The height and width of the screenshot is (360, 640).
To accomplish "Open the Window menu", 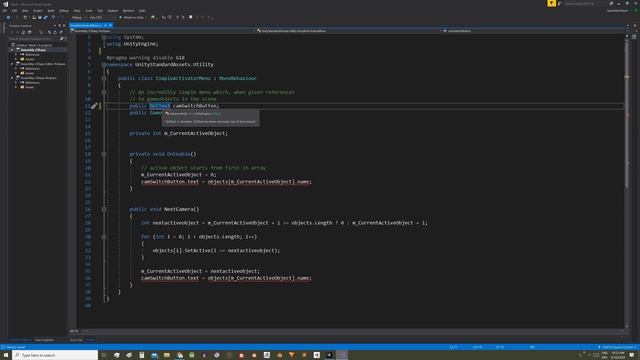I will click(x=128, y=11).
